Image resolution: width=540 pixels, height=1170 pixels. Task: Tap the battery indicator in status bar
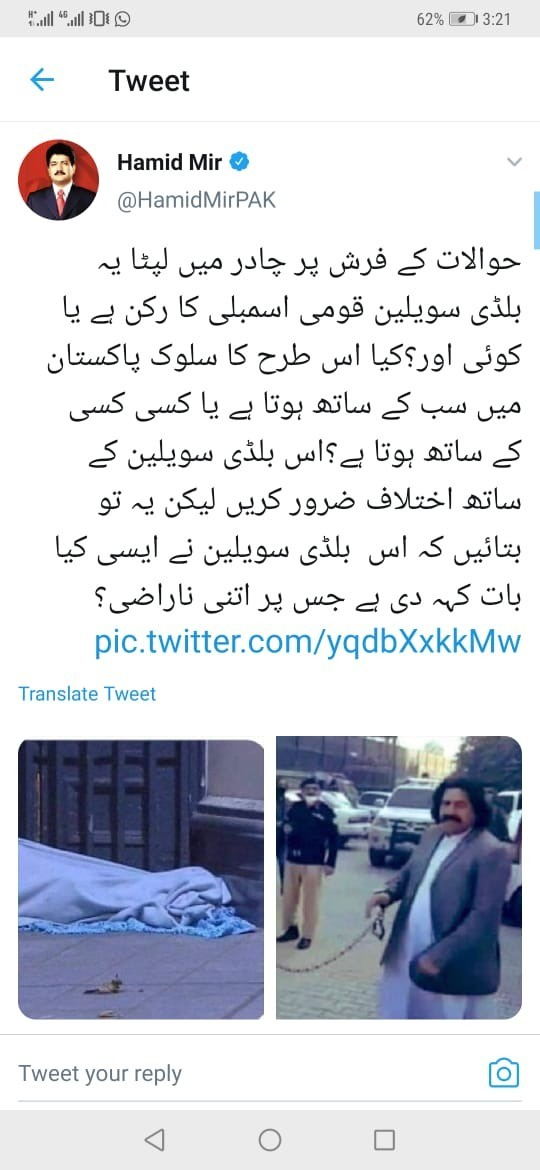[464, 19]
